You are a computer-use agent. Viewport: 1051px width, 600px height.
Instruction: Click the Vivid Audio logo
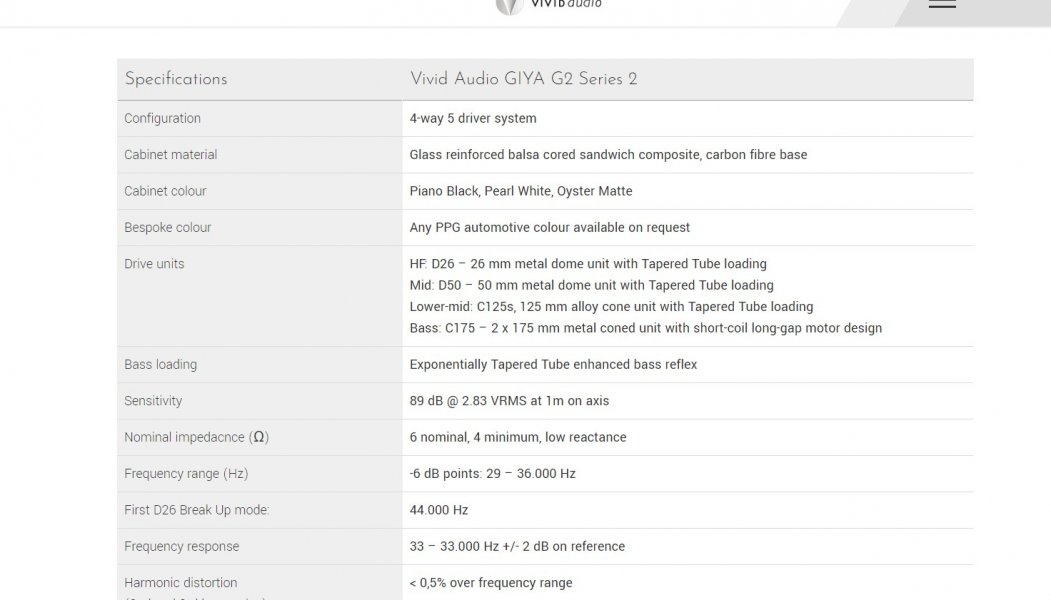[548, 5]
